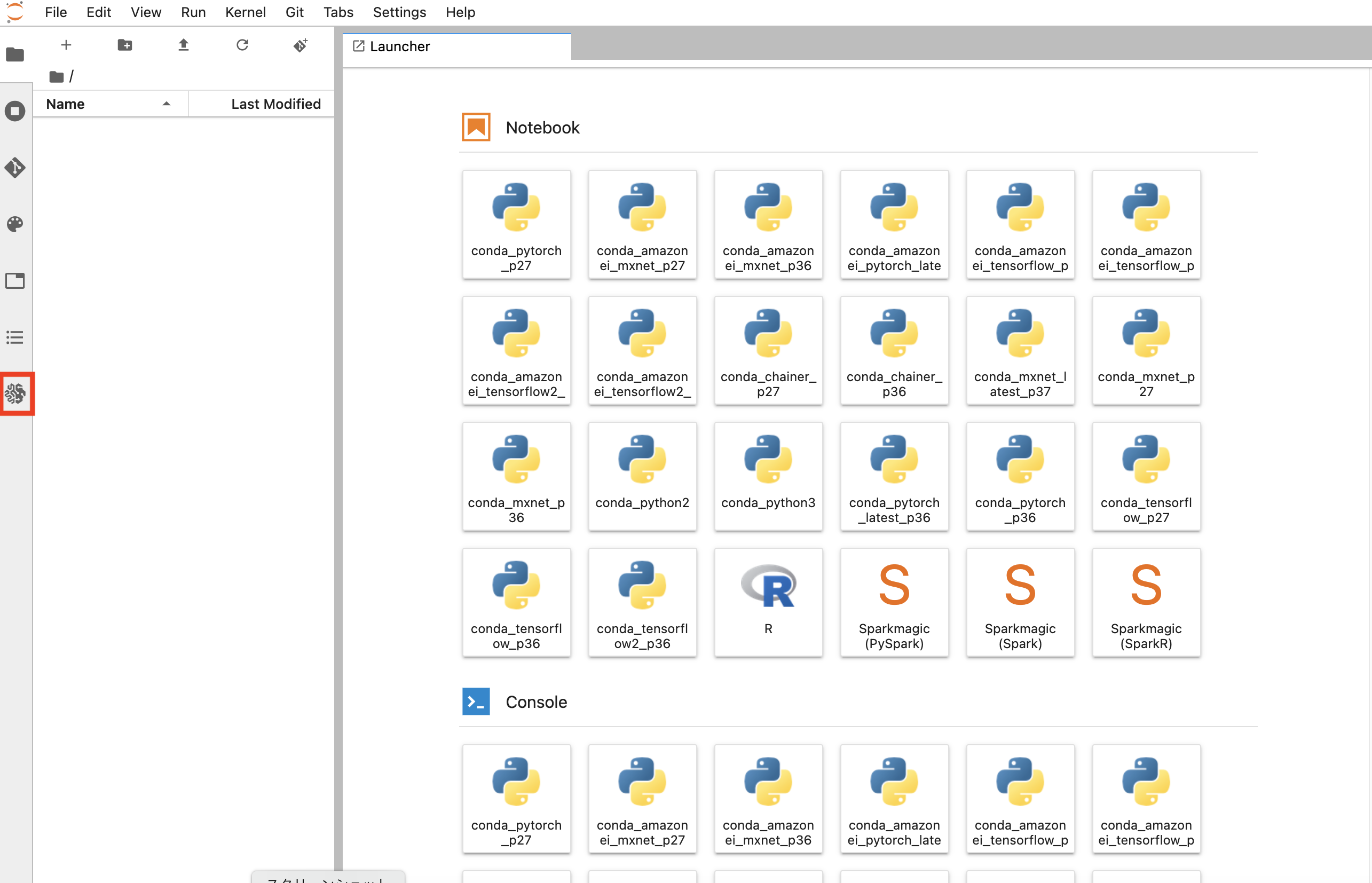Open the Settings menu

click(x=399, y=12)
